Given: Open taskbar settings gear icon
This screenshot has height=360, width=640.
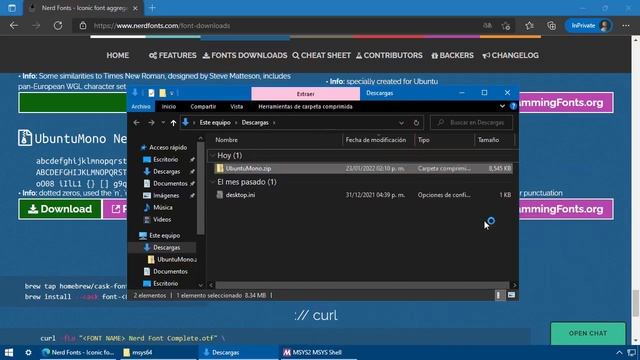Looking at the screenshot, I should 28,352.
